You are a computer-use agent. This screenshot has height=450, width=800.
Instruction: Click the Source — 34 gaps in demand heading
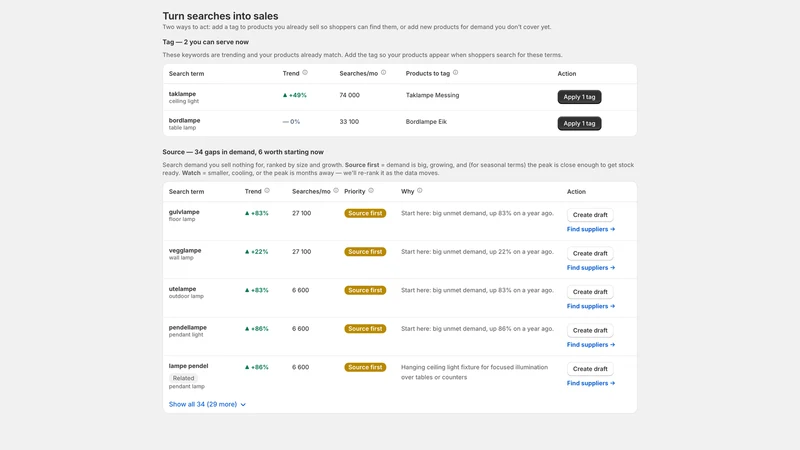[x=243, y=152]
